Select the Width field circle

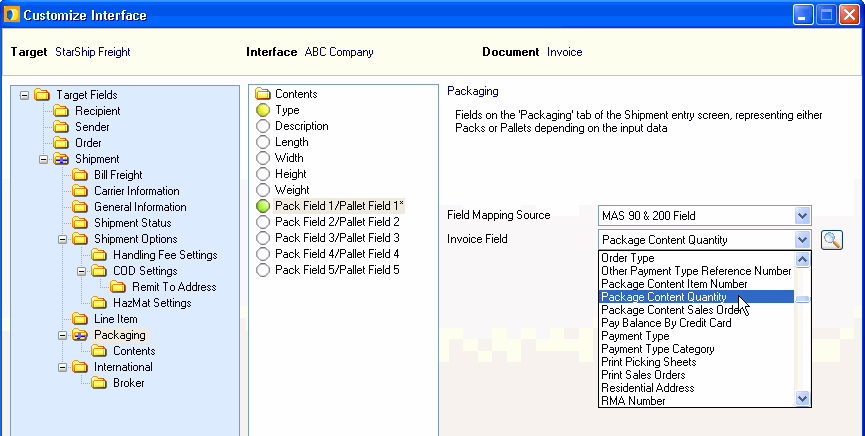263,158
